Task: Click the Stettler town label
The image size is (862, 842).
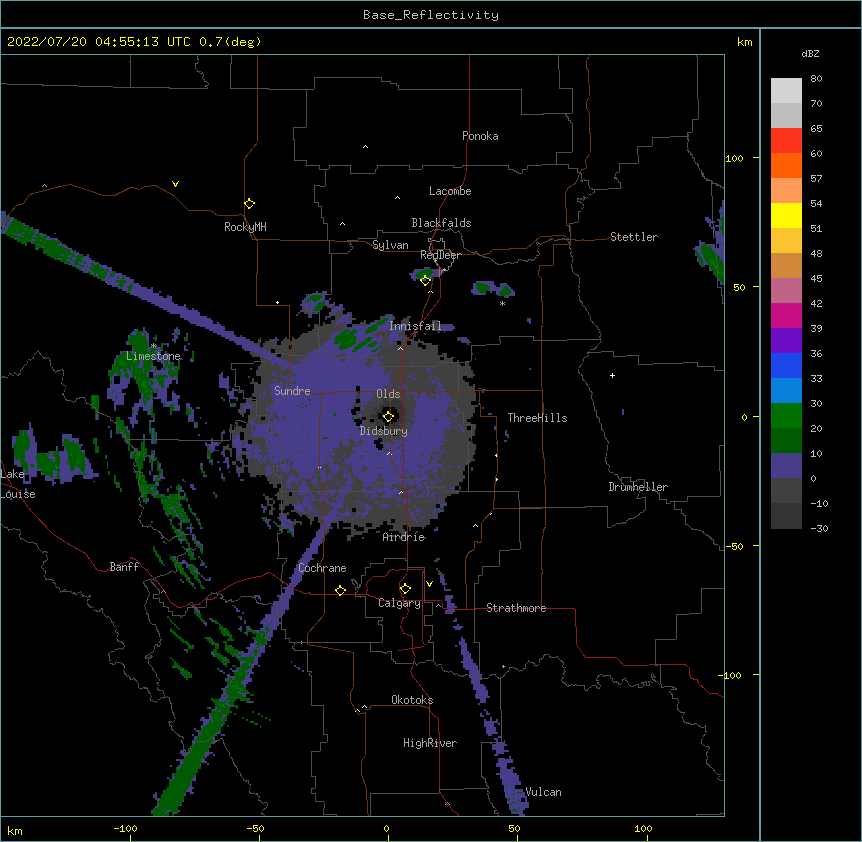Action: pyautogui.click(x=634, y=237)
